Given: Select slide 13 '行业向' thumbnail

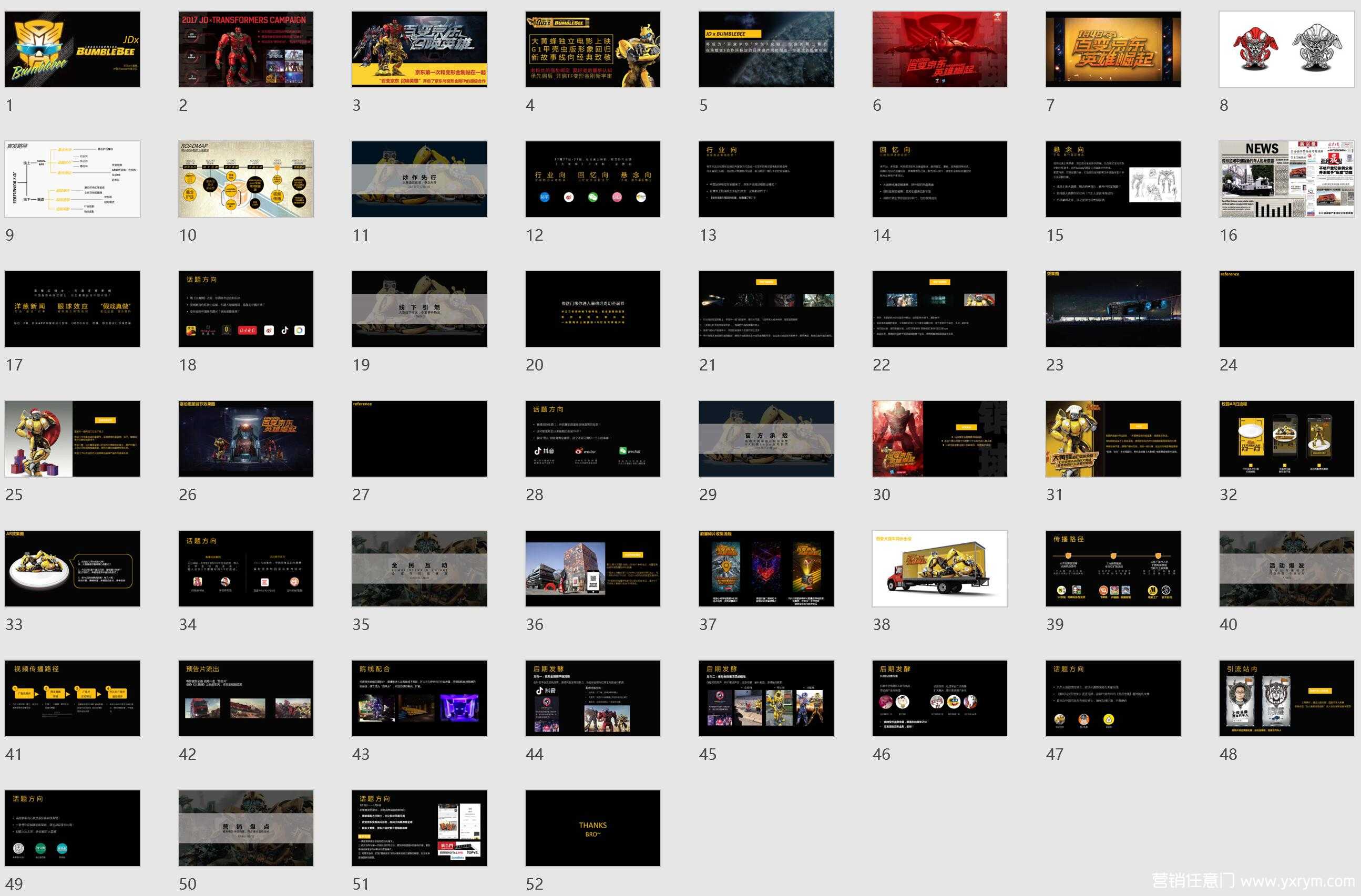Looking at the screenshot, I should coord(766,179).
